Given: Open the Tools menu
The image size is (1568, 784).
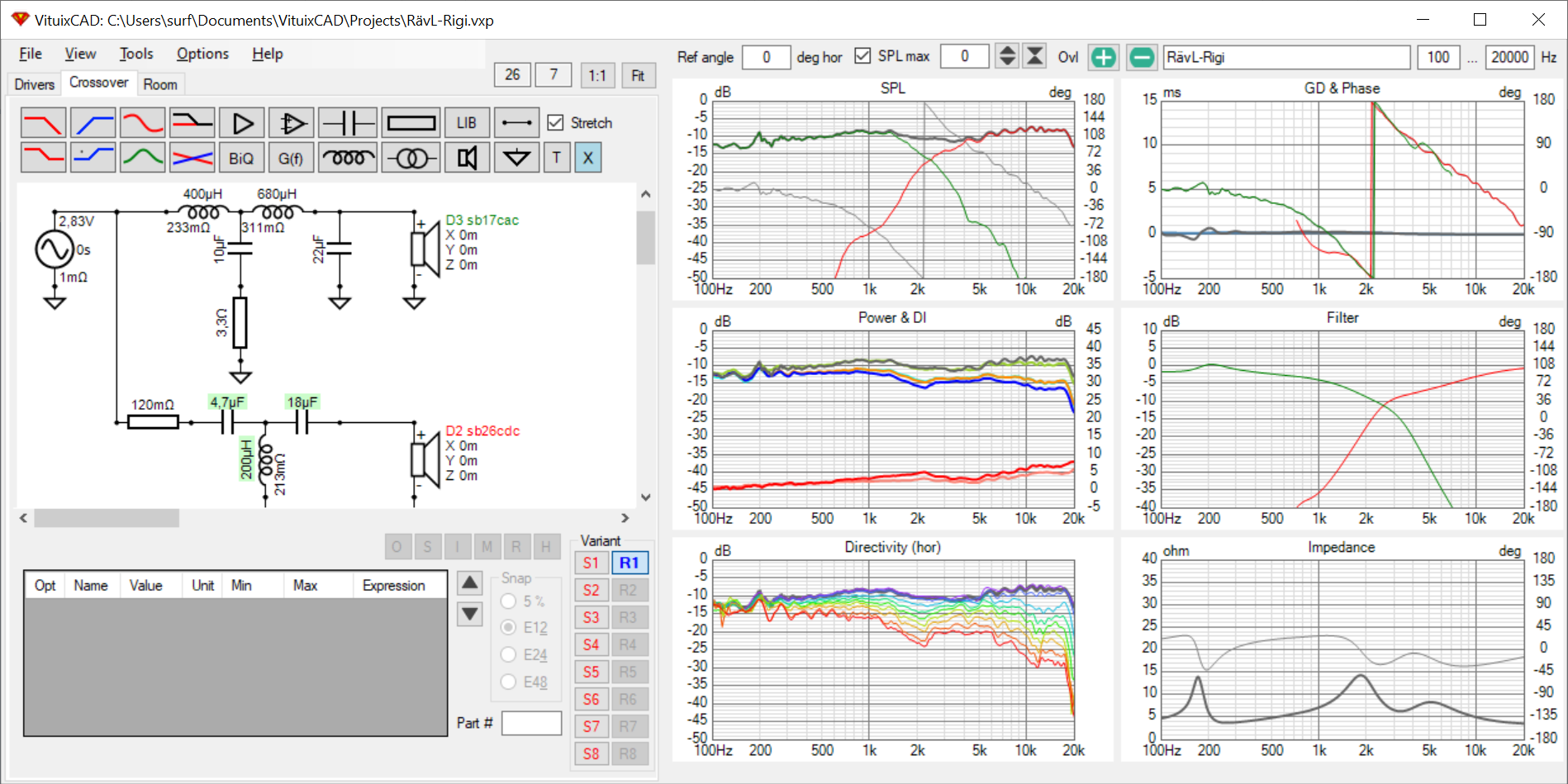Looking at the screenshot, I should 136,54.
